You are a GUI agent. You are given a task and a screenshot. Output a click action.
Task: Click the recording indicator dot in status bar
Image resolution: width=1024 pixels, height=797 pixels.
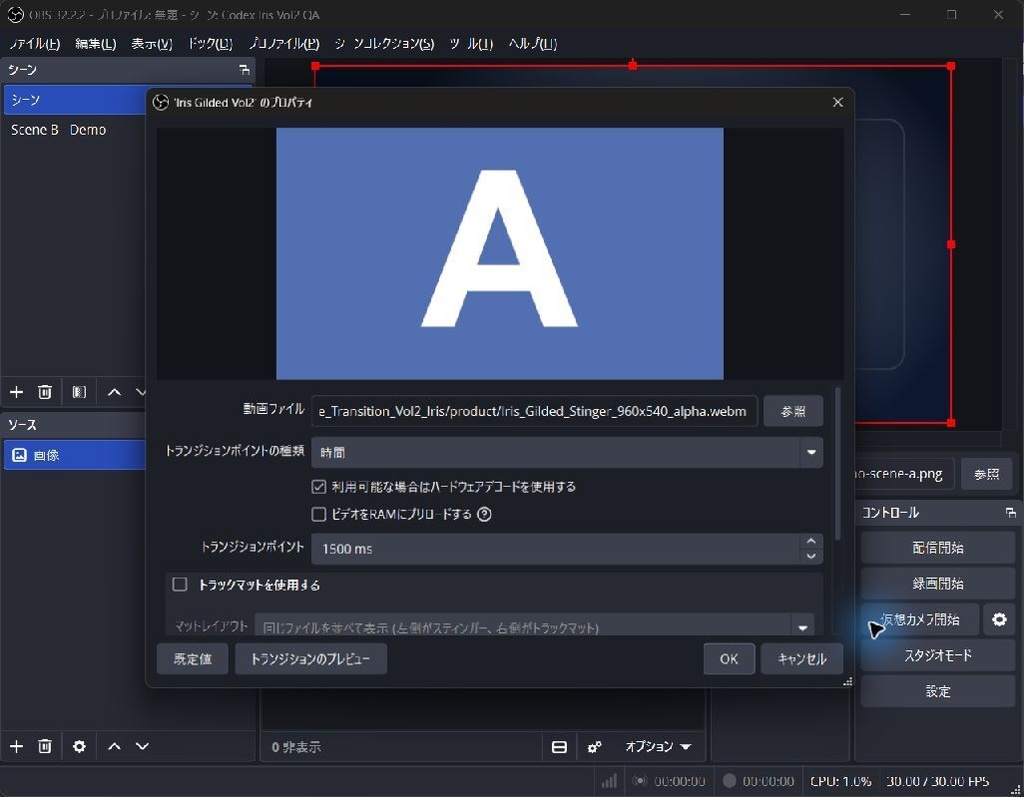click(x=729, y=781)
